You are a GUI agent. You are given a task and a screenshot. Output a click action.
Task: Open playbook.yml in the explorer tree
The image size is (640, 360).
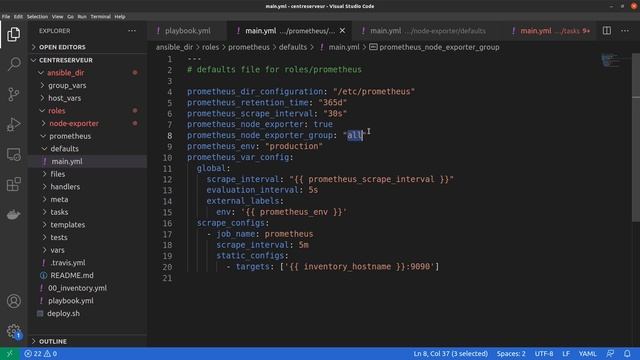(71, 301)
